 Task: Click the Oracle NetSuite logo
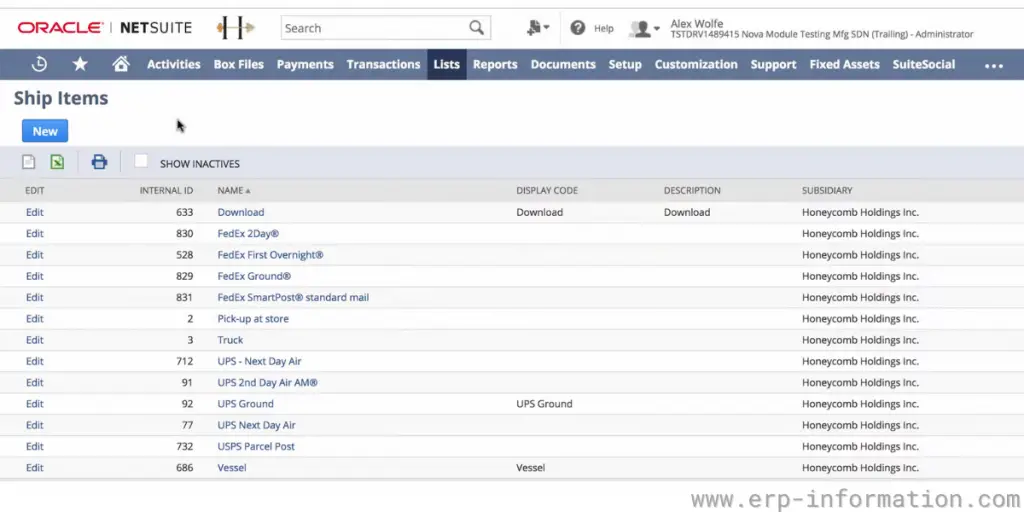[104, 28]
